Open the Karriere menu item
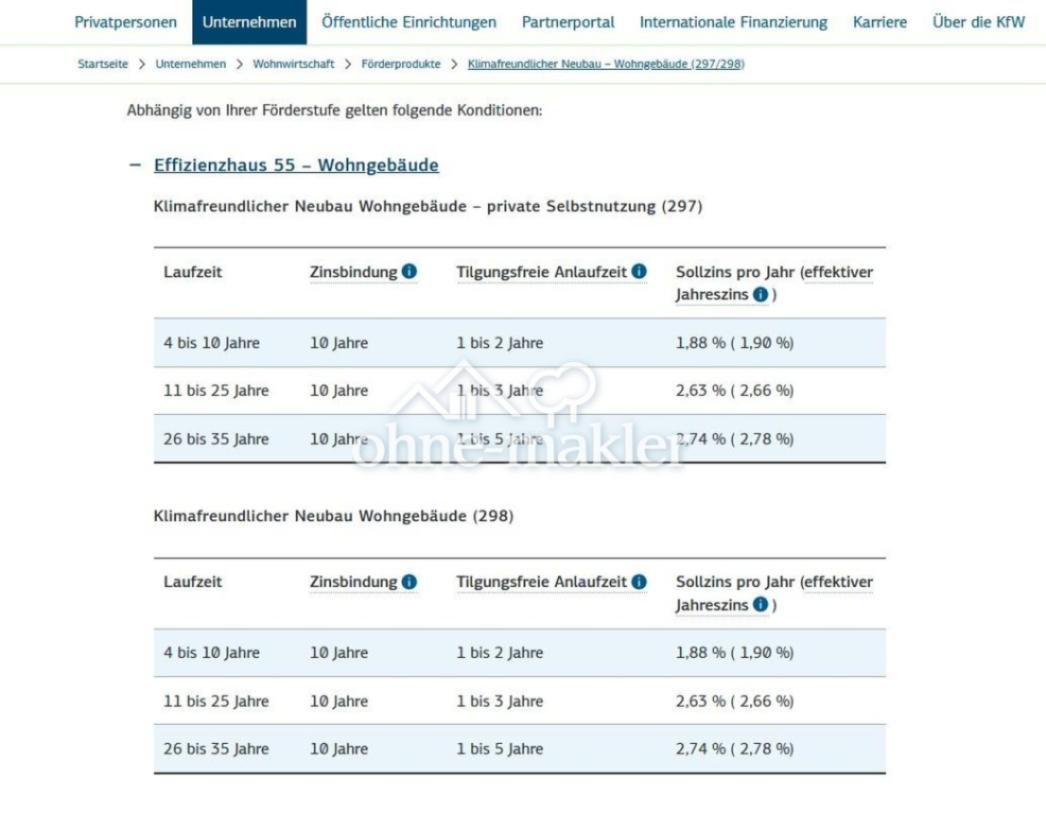The height and width of the screenshot is (830, 1046). point(880,20)
